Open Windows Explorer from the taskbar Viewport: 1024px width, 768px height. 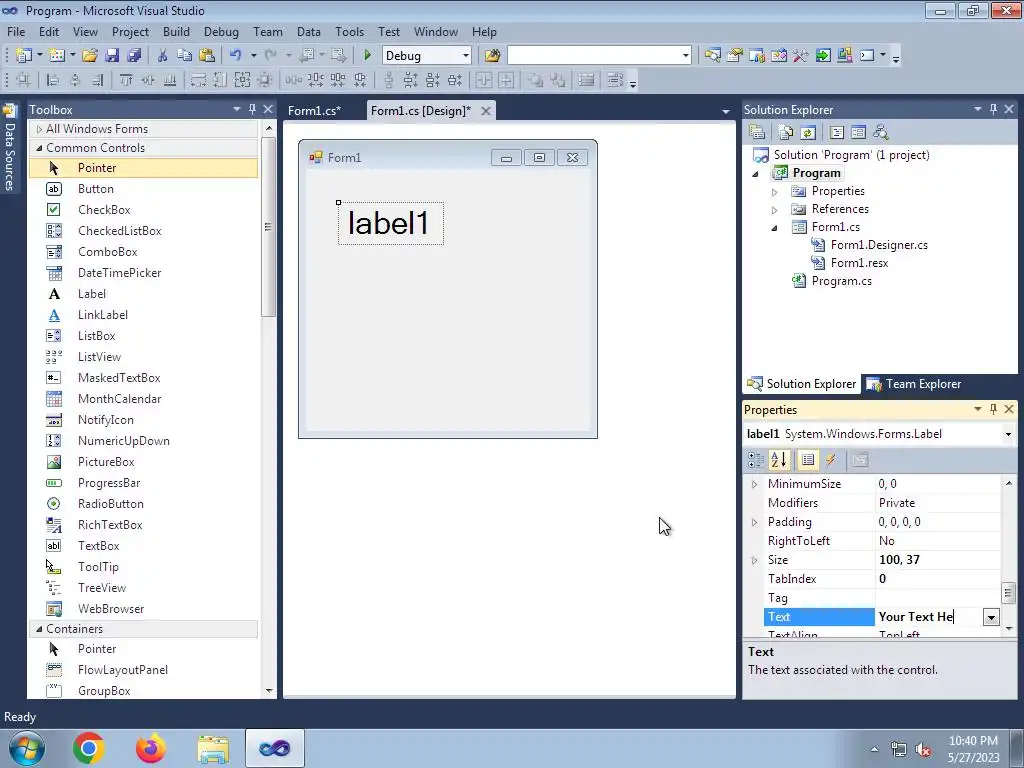click(213, 748)
